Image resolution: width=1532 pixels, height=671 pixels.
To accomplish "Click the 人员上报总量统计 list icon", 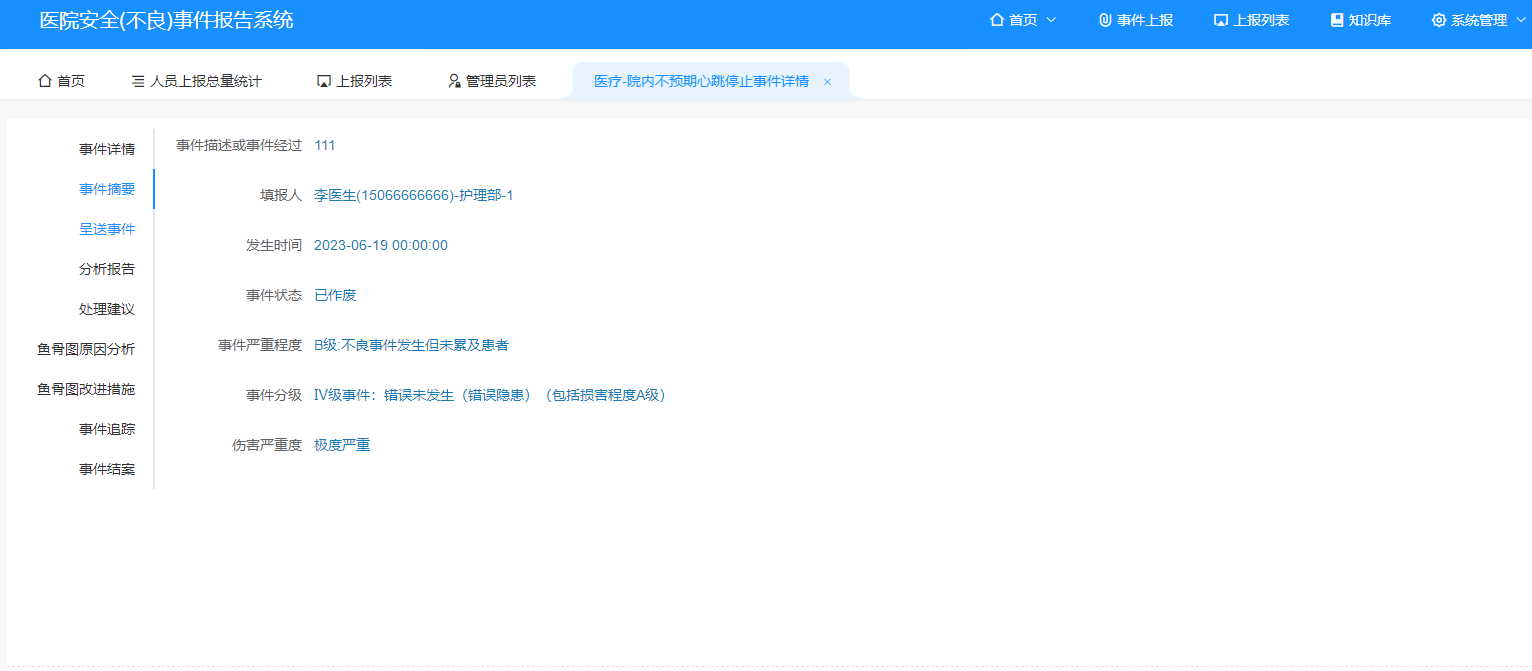I will (x=139, y=81).
